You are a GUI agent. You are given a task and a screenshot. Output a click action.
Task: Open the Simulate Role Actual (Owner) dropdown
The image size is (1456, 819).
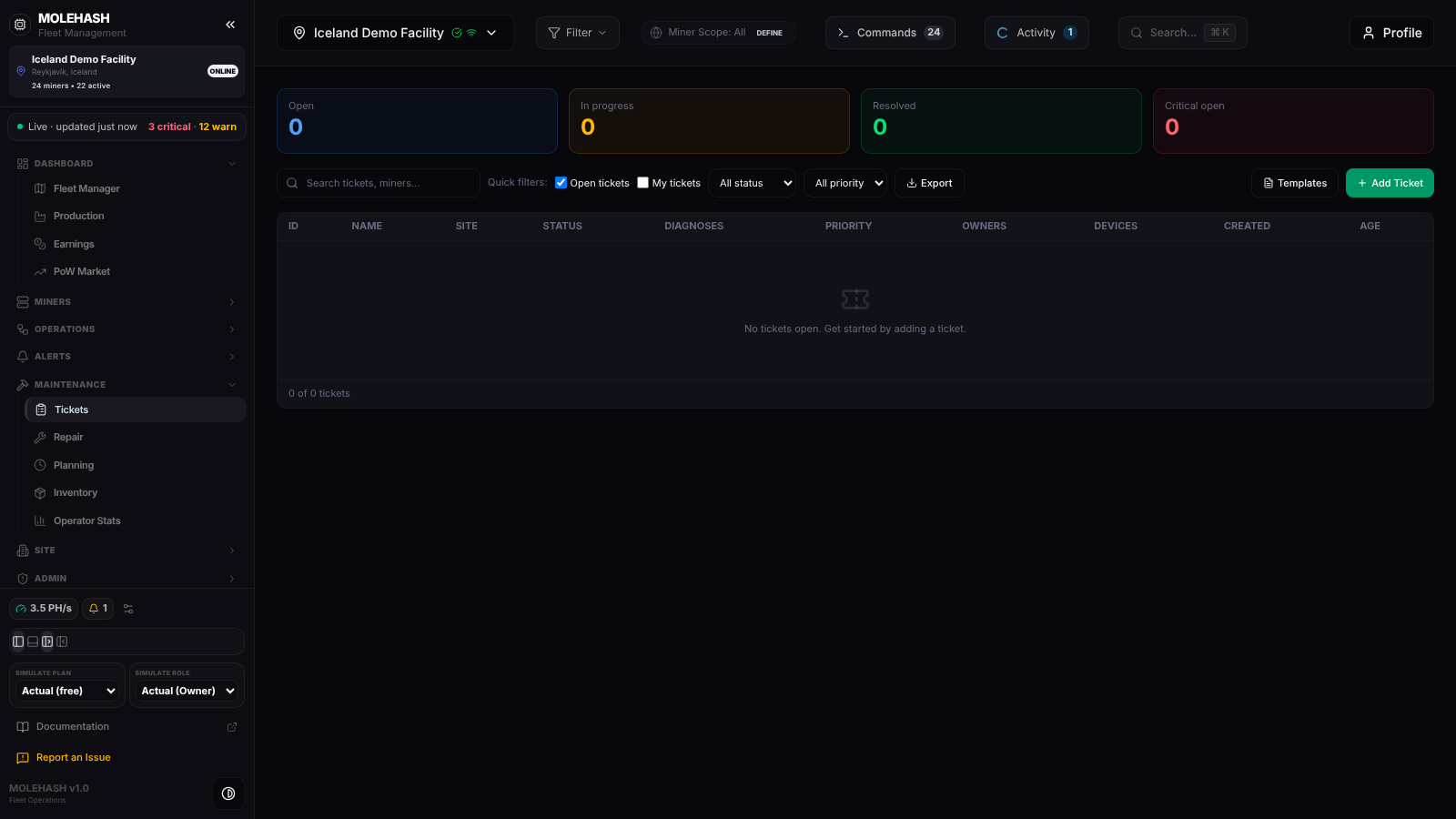pyautogui.click(x=187, y=691)
